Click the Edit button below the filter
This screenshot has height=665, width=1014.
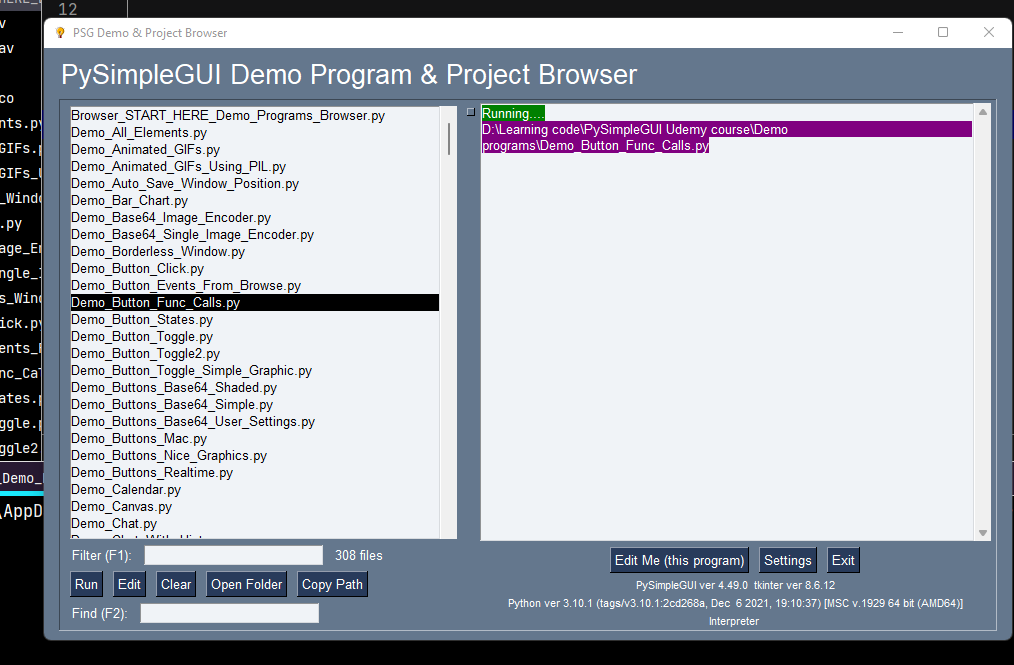[129, 584]
